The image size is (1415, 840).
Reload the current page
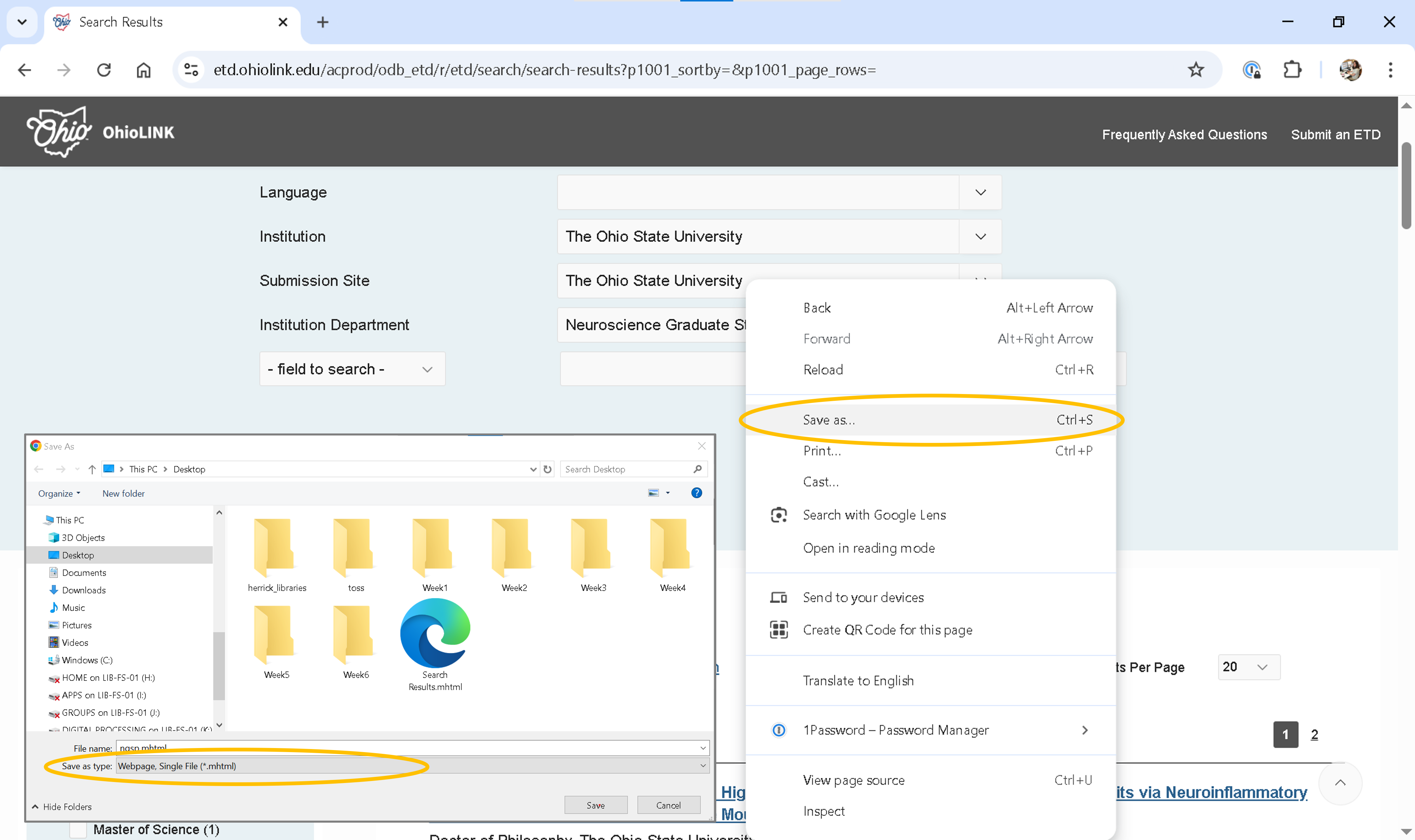(104, 70)
